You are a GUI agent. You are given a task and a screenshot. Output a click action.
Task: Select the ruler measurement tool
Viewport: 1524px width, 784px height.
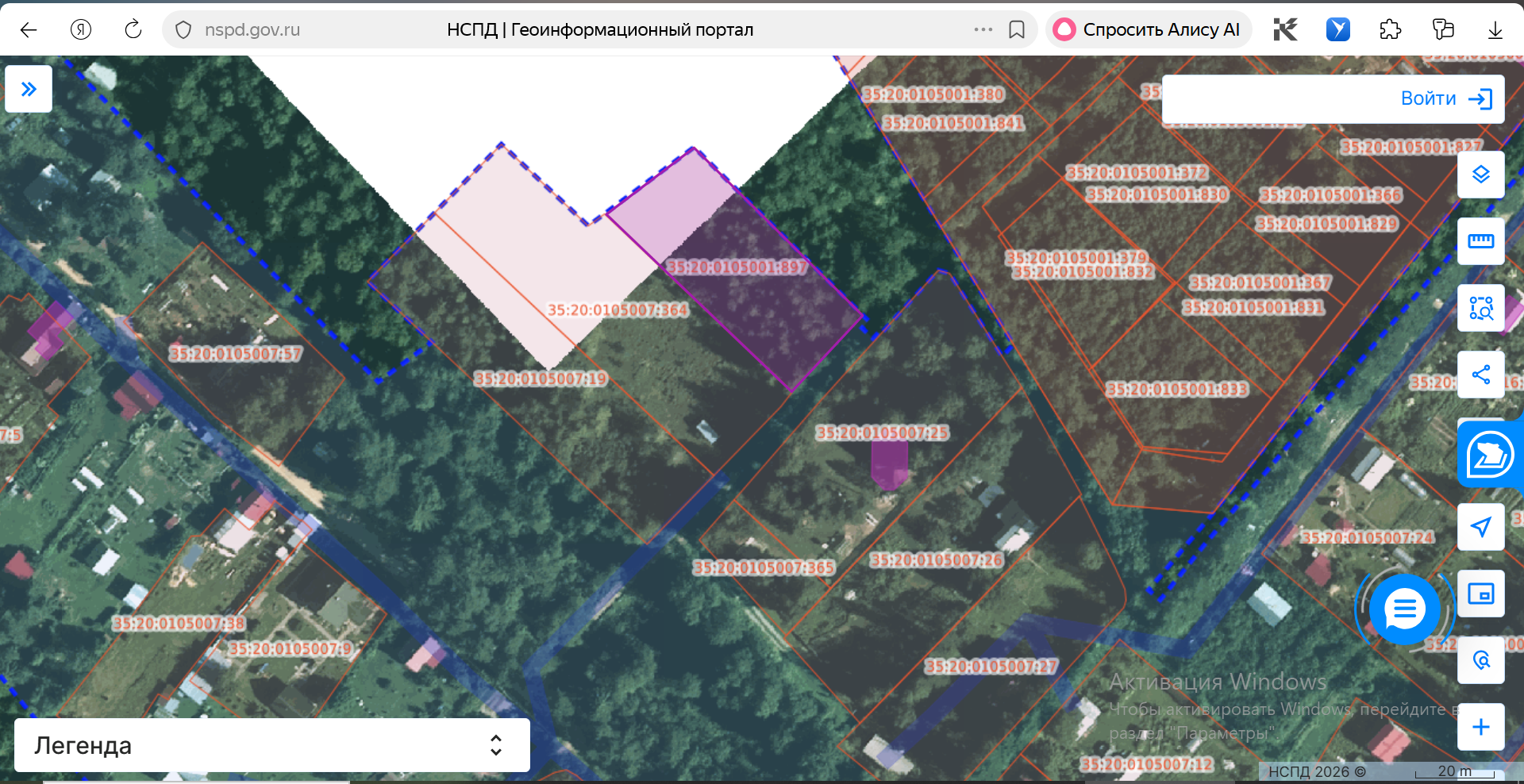pyautogui.click(x=1481, y=241)
